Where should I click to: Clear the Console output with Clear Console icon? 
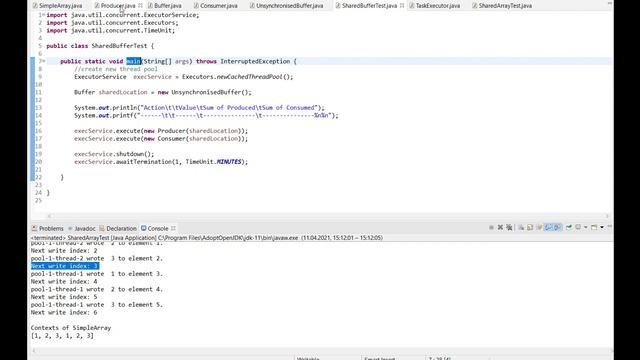coord(521,227)
